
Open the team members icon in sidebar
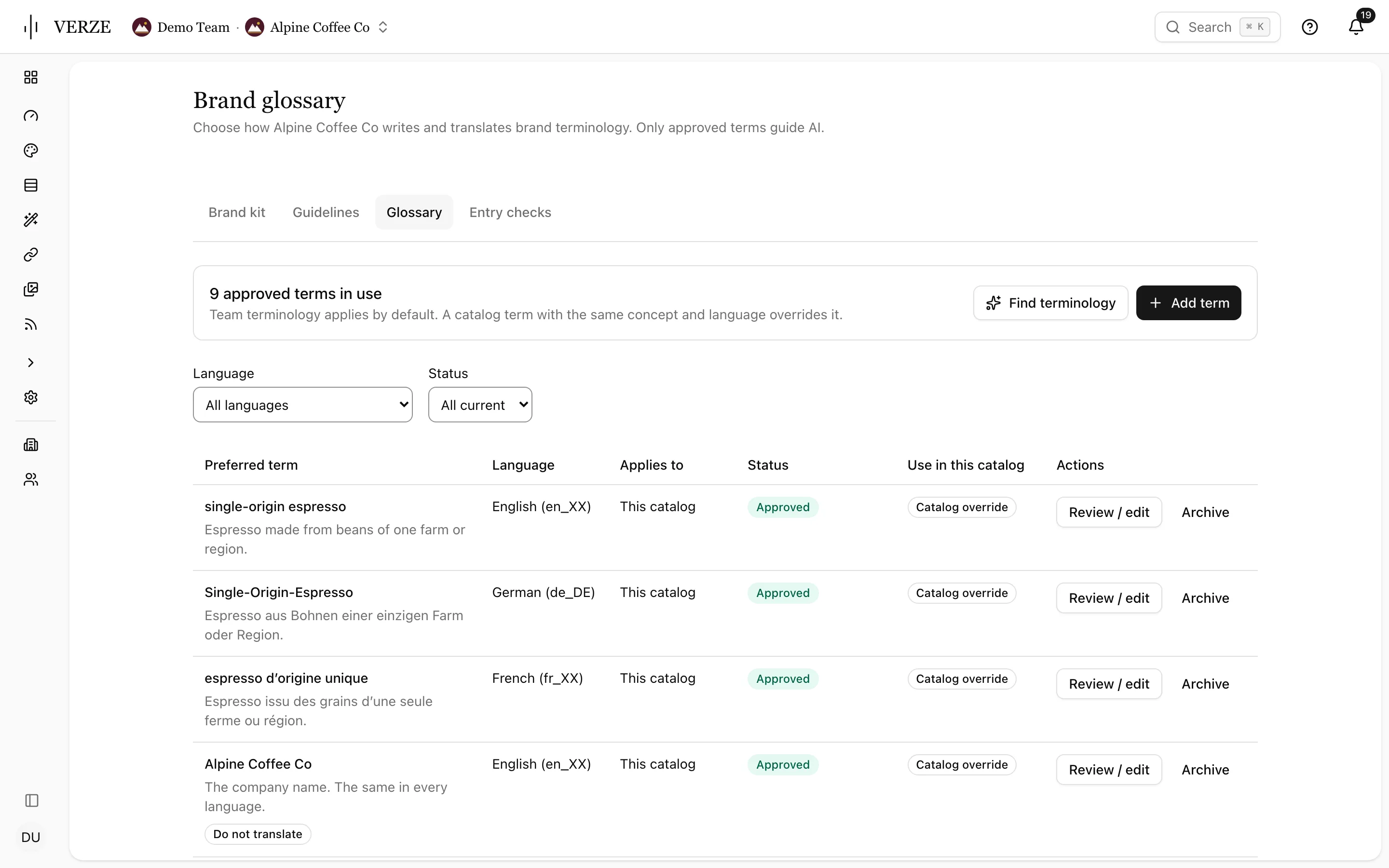pos(31,479)
